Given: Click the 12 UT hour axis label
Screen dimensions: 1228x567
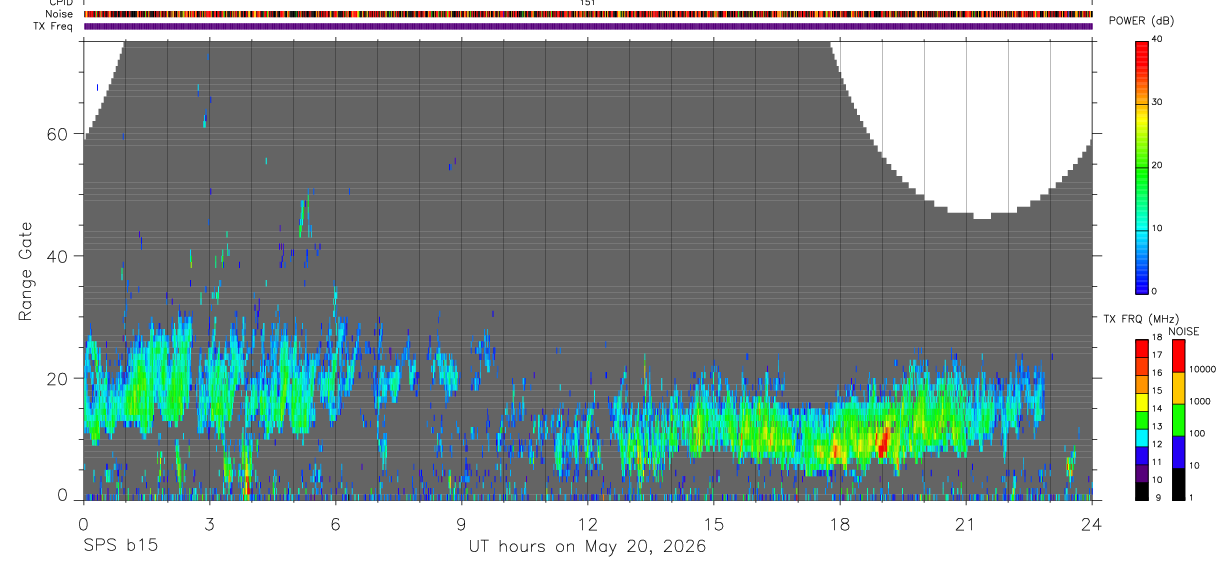Looking at the screenshot, I should coord(587,524).
